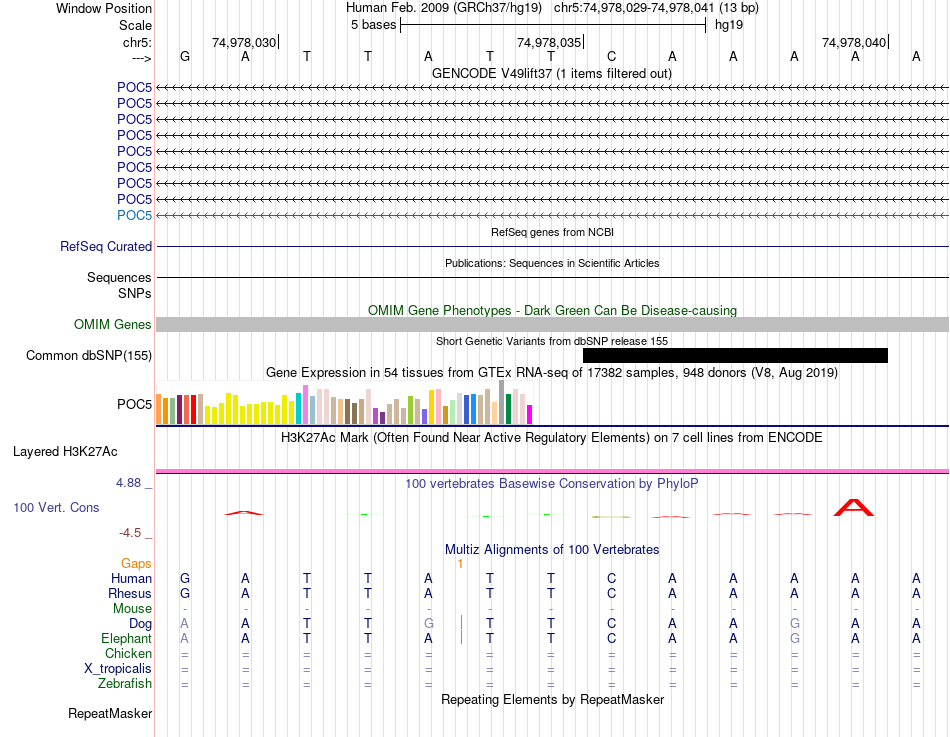Open '100 vertebrates Basewise Conservation by PhyloP' title
Viewport: 950px width, 737px height.
(552, 484)
